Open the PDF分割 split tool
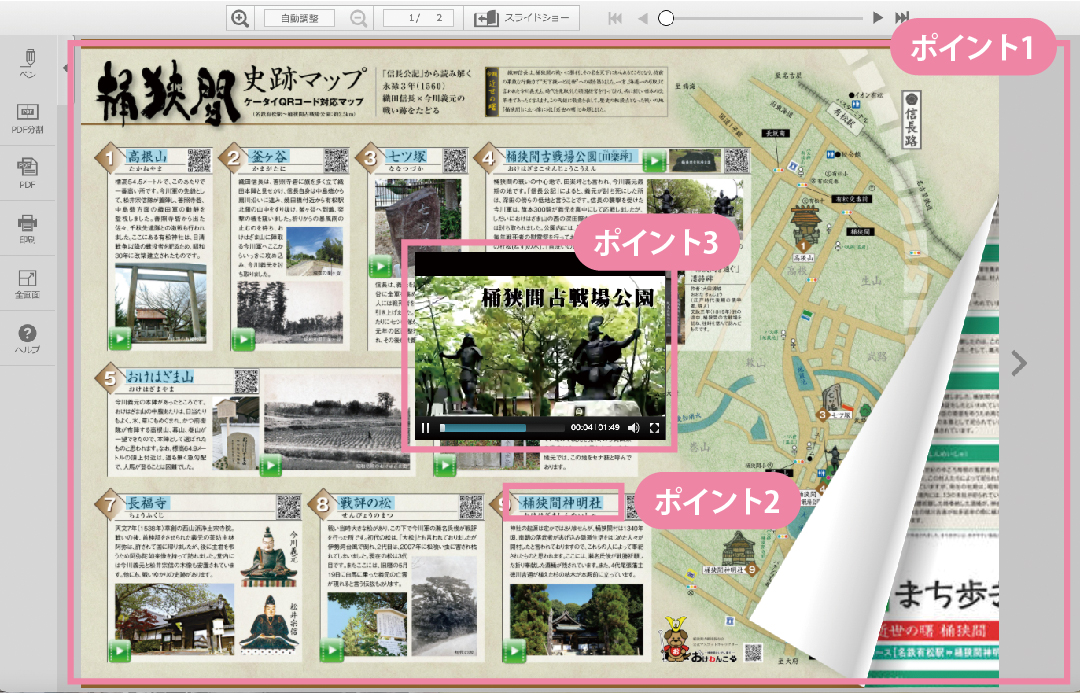Viewport: 1080px width, 693px height. (28, 118)
